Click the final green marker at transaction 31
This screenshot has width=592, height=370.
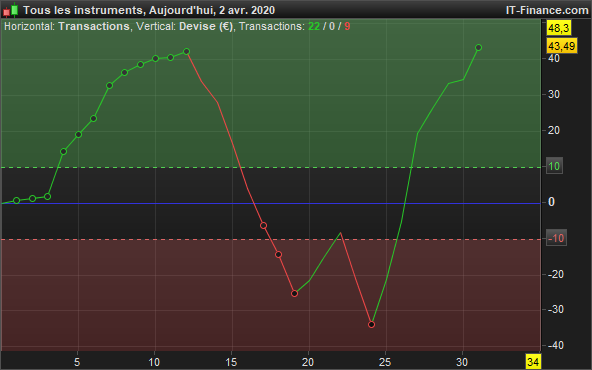coord(478,48)
